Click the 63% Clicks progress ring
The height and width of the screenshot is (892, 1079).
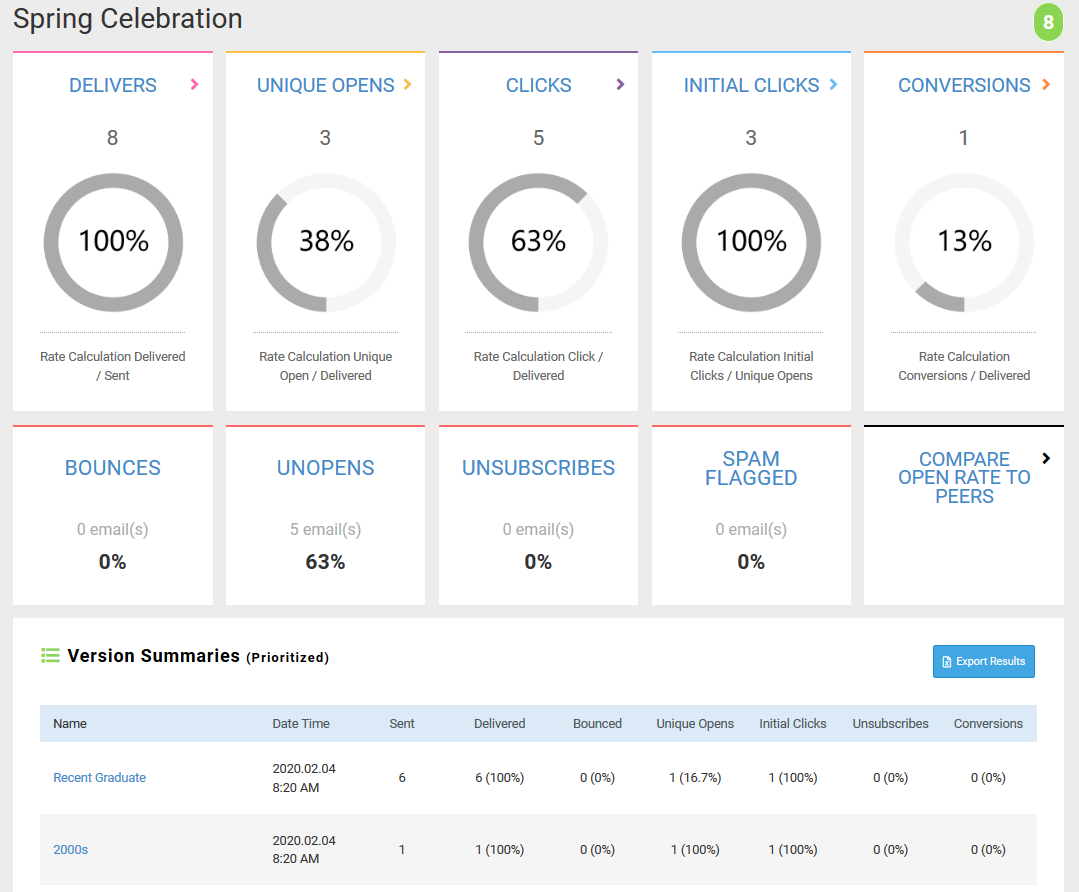538,242
